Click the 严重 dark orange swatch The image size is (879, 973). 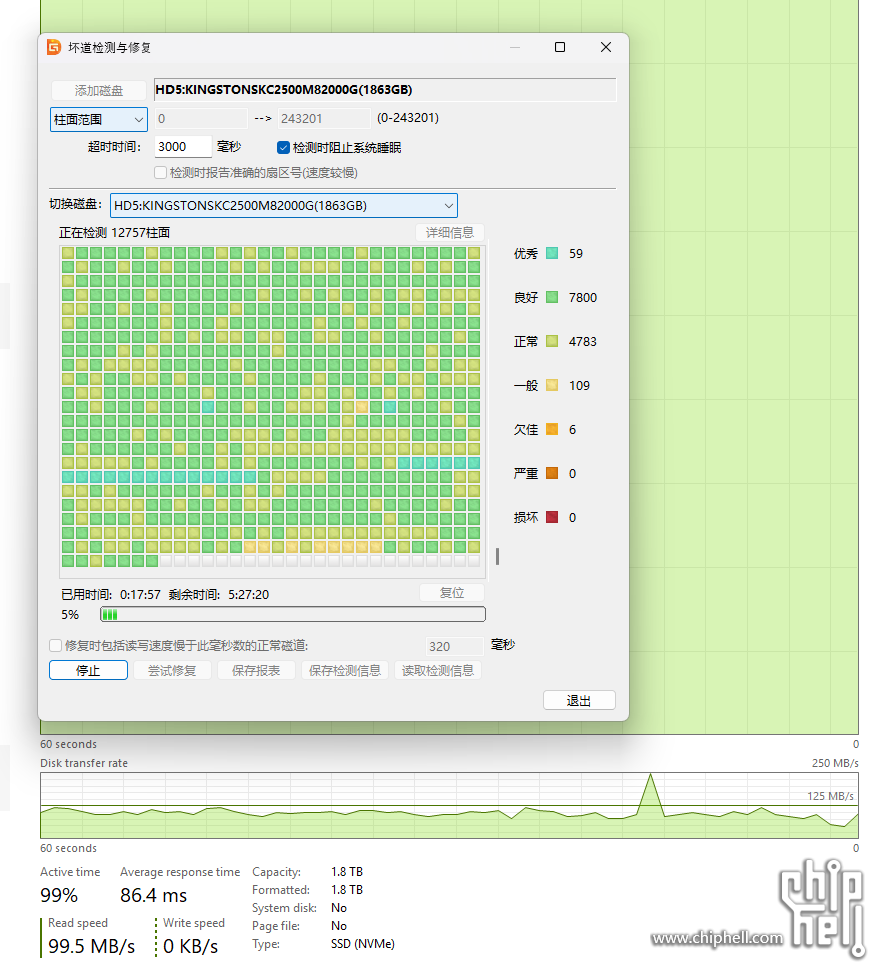552,473
